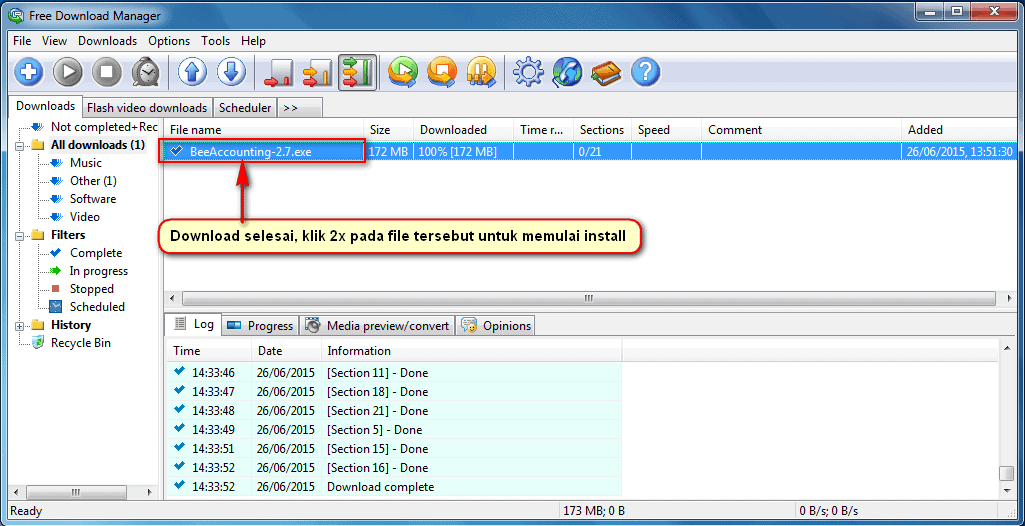Image resolution: width=1025 pixels, height=526 pixels.
Task: Click the tree panel horizontal scrollbar thumb
Action: click(x=76, y=492)
